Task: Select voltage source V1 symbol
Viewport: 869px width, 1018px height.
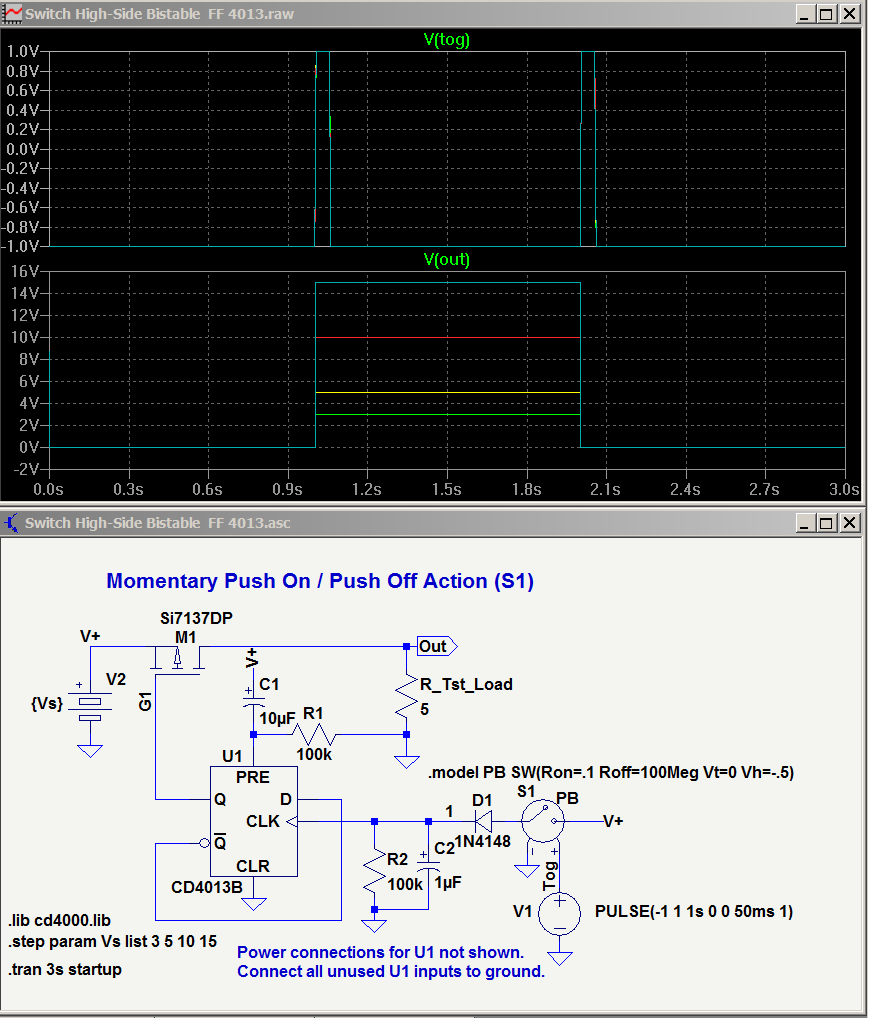Action: 560,913
